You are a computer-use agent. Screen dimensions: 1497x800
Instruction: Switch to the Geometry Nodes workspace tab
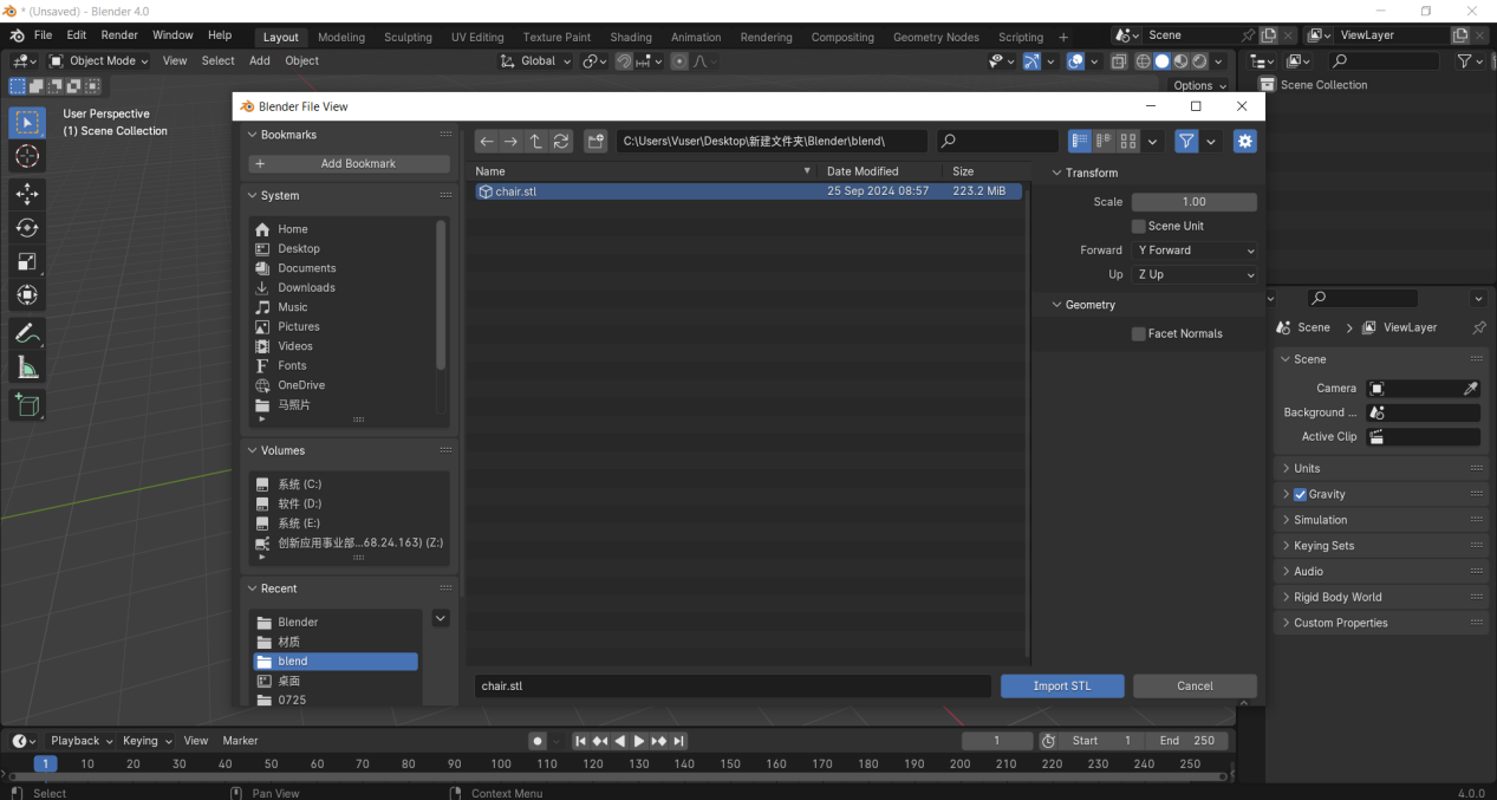(936, 37)
